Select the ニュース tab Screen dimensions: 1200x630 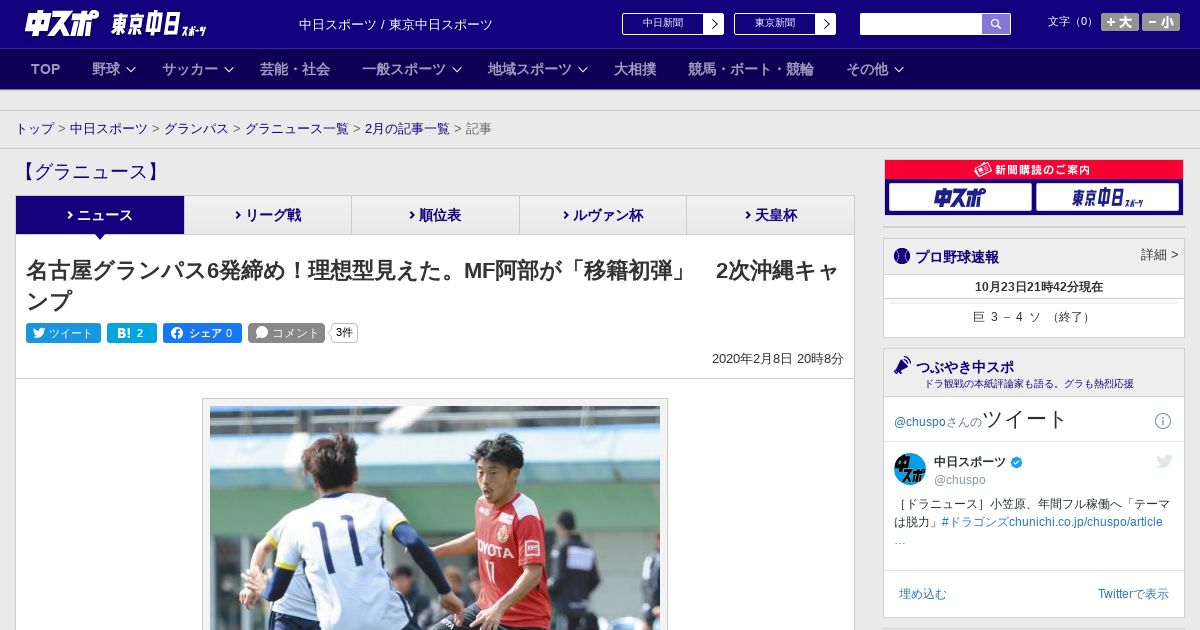point(100,215)
